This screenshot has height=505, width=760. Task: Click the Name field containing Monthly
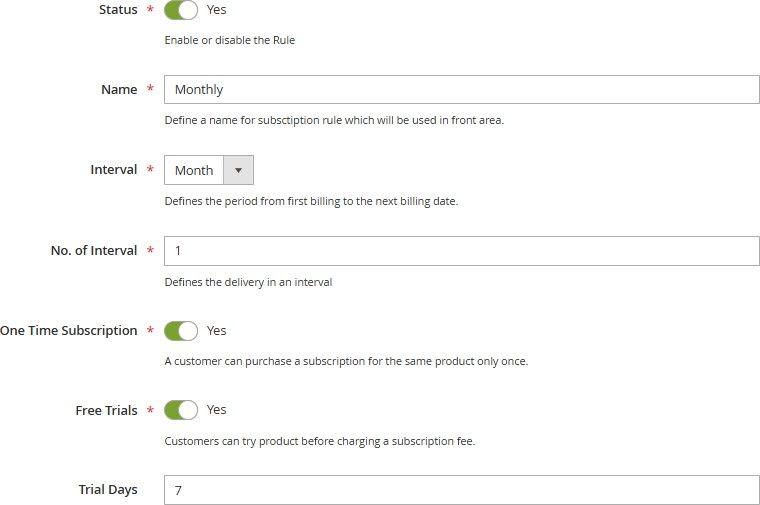461,89
